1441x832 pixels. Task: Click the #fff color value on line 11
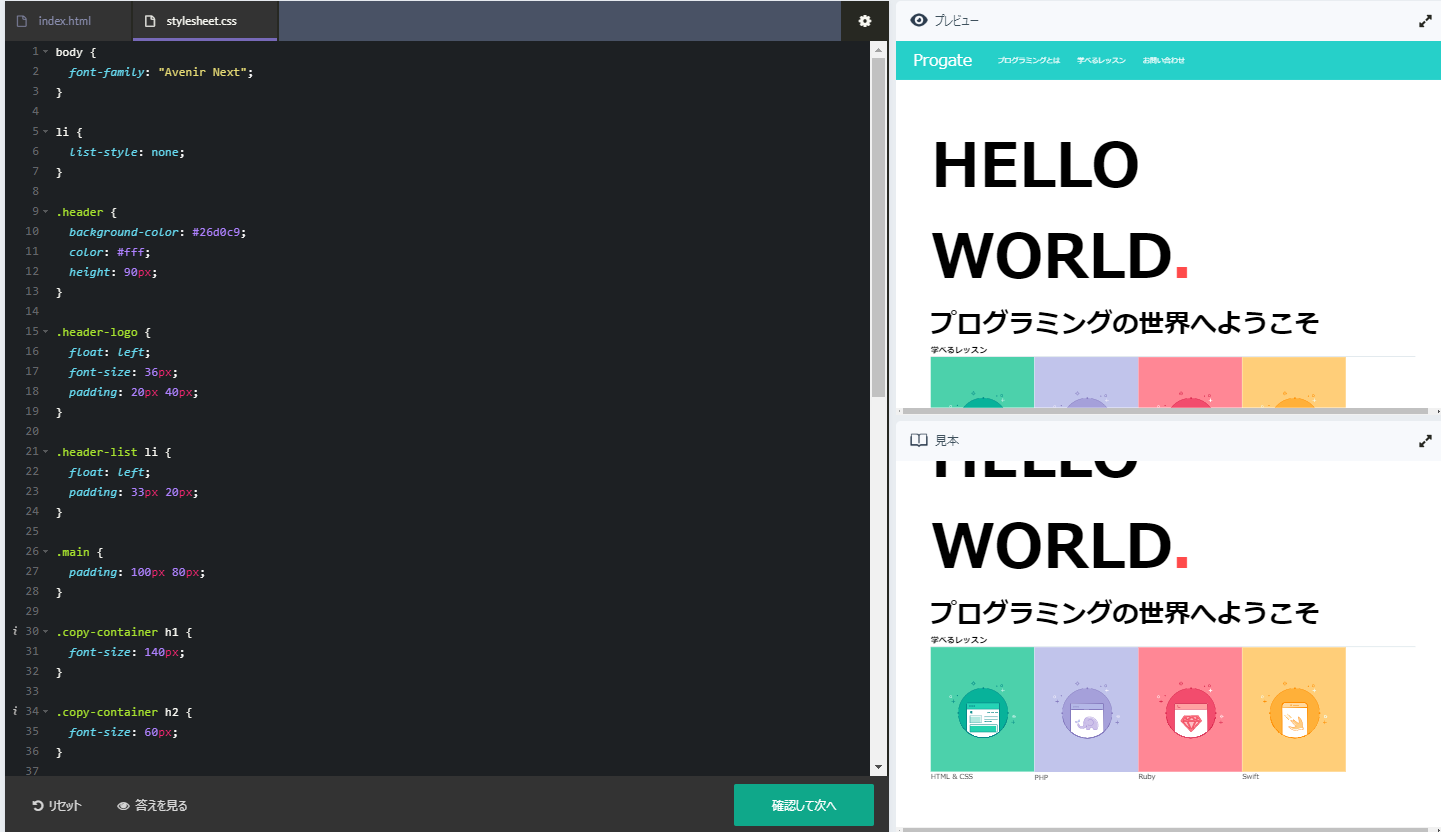click(x=131, y=251)
